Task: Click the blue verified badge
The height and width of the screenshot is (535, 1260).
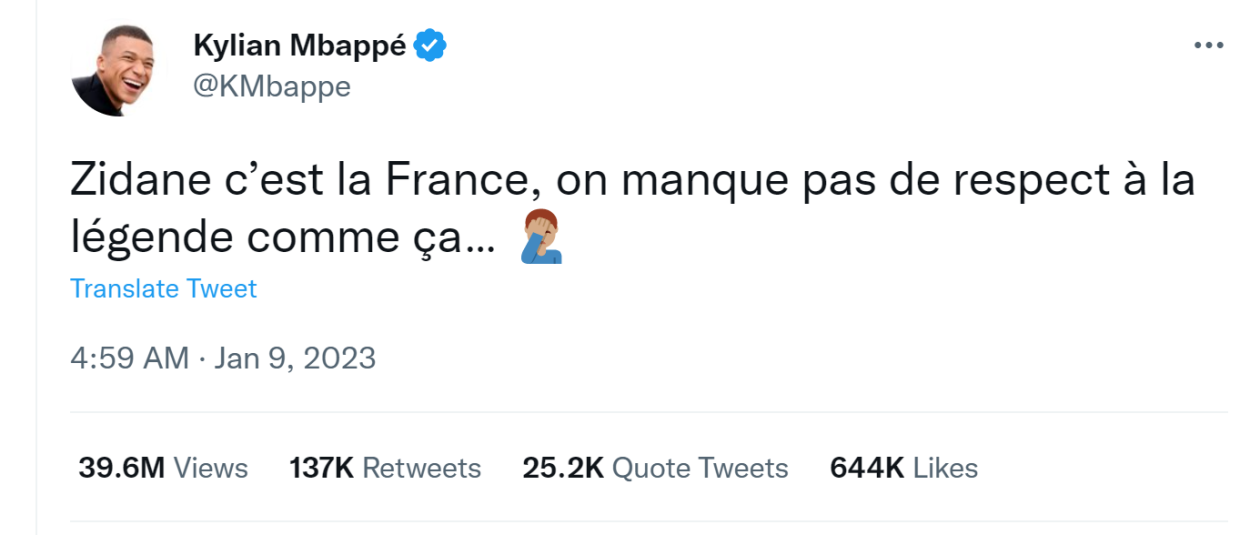Action: pos(430,45)
